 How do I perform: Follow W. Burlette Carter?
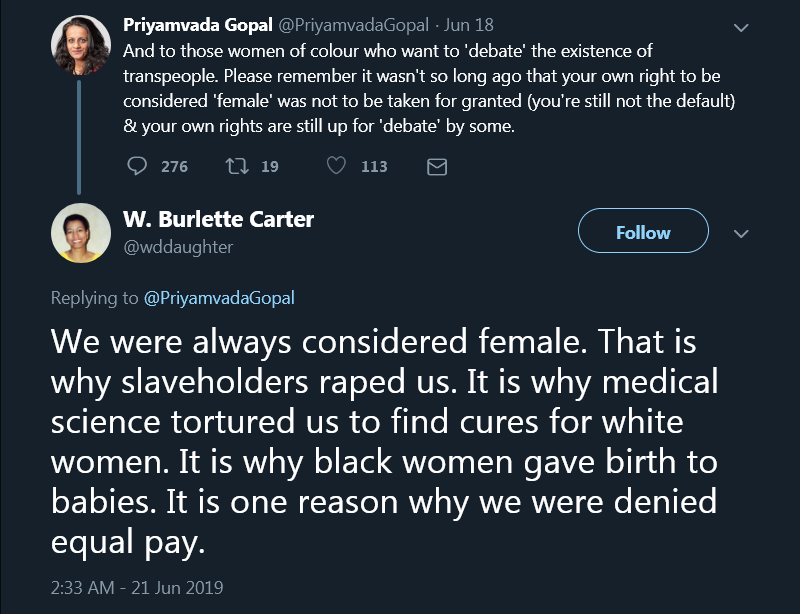[x=643, y=232]
